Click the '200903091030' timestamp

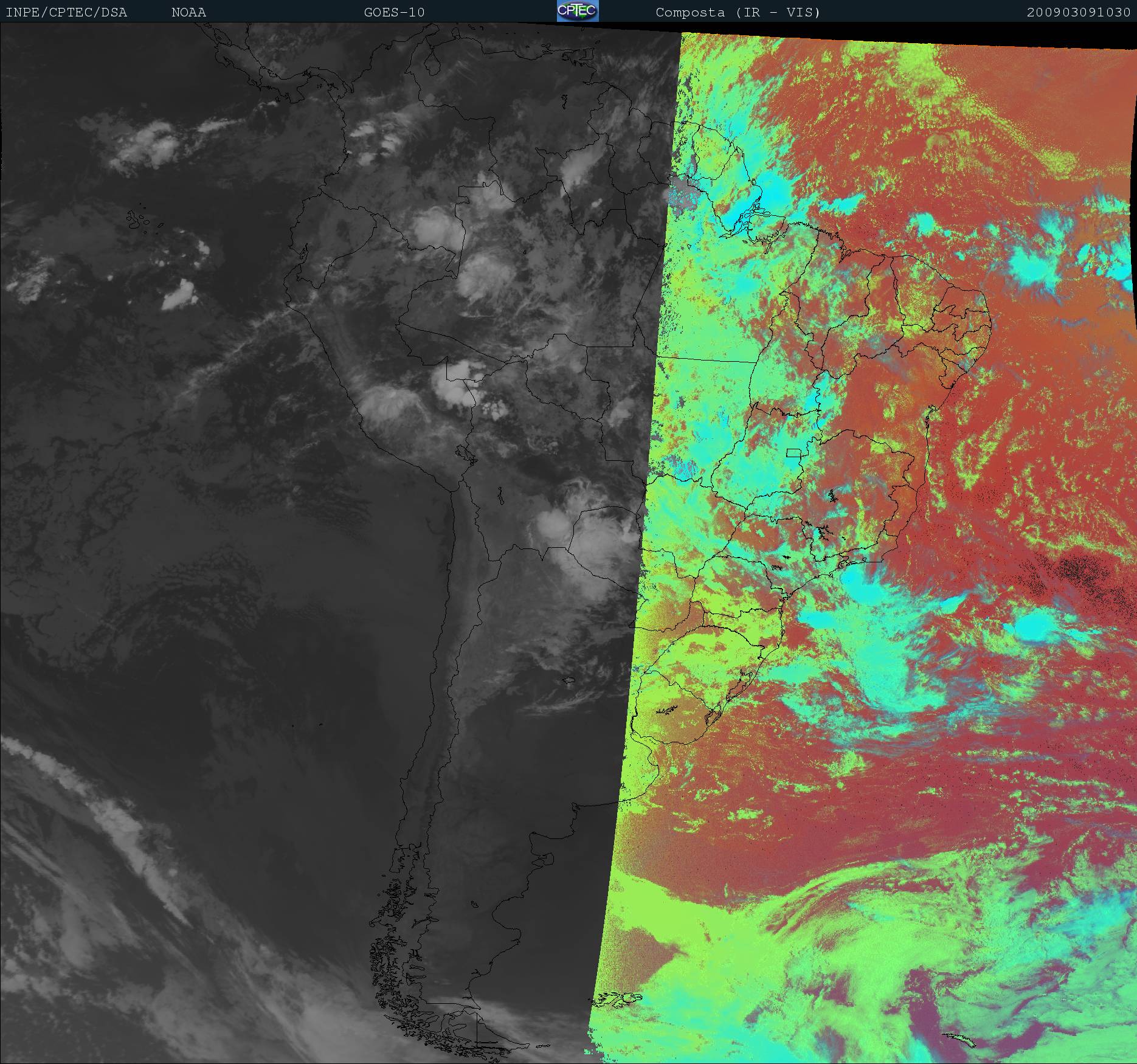click(x=1079, y=13)
